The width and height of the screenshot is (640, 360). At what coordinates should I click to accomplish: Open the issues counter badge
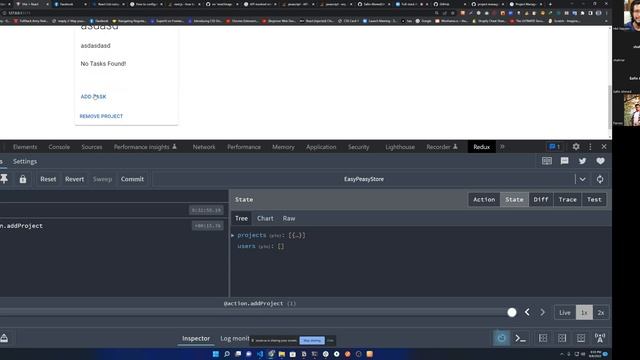[554, 147]
